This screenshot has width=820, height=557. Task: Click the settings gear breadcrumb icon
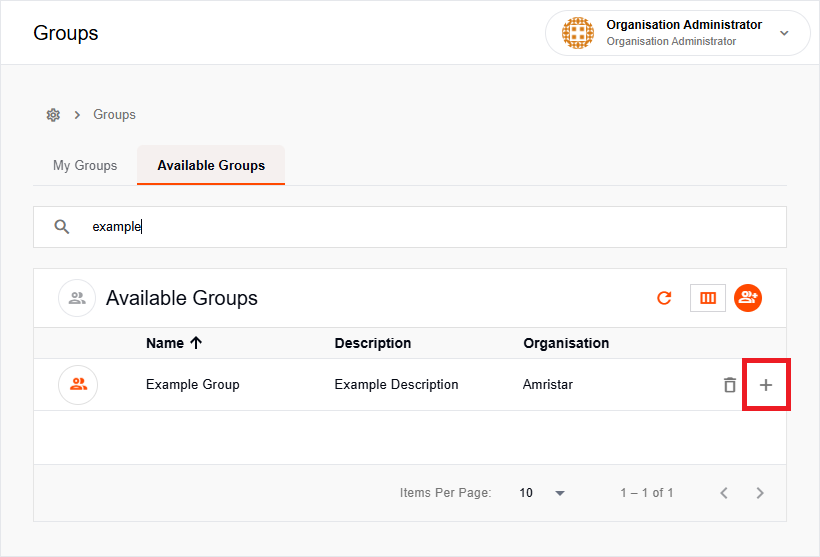point(53,115)
